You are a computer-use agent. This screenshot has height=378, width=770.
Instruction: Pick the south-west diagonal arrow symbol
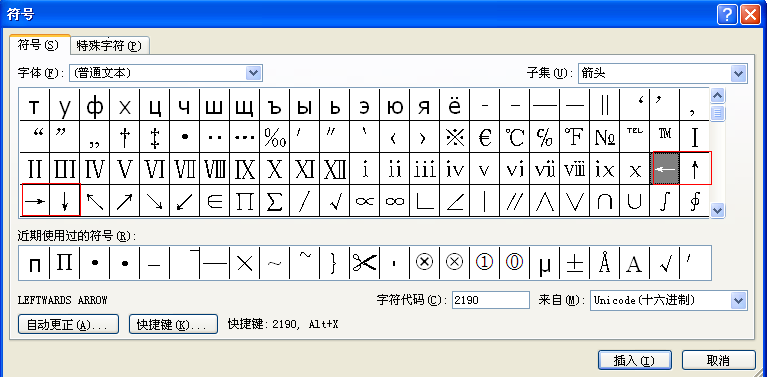(185, 201)
